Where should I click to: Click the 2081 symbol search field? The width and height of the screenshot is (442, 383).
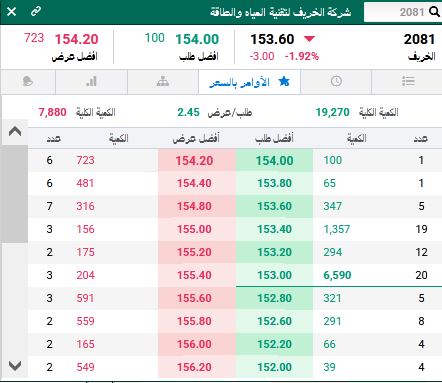(x=403, y=12)
